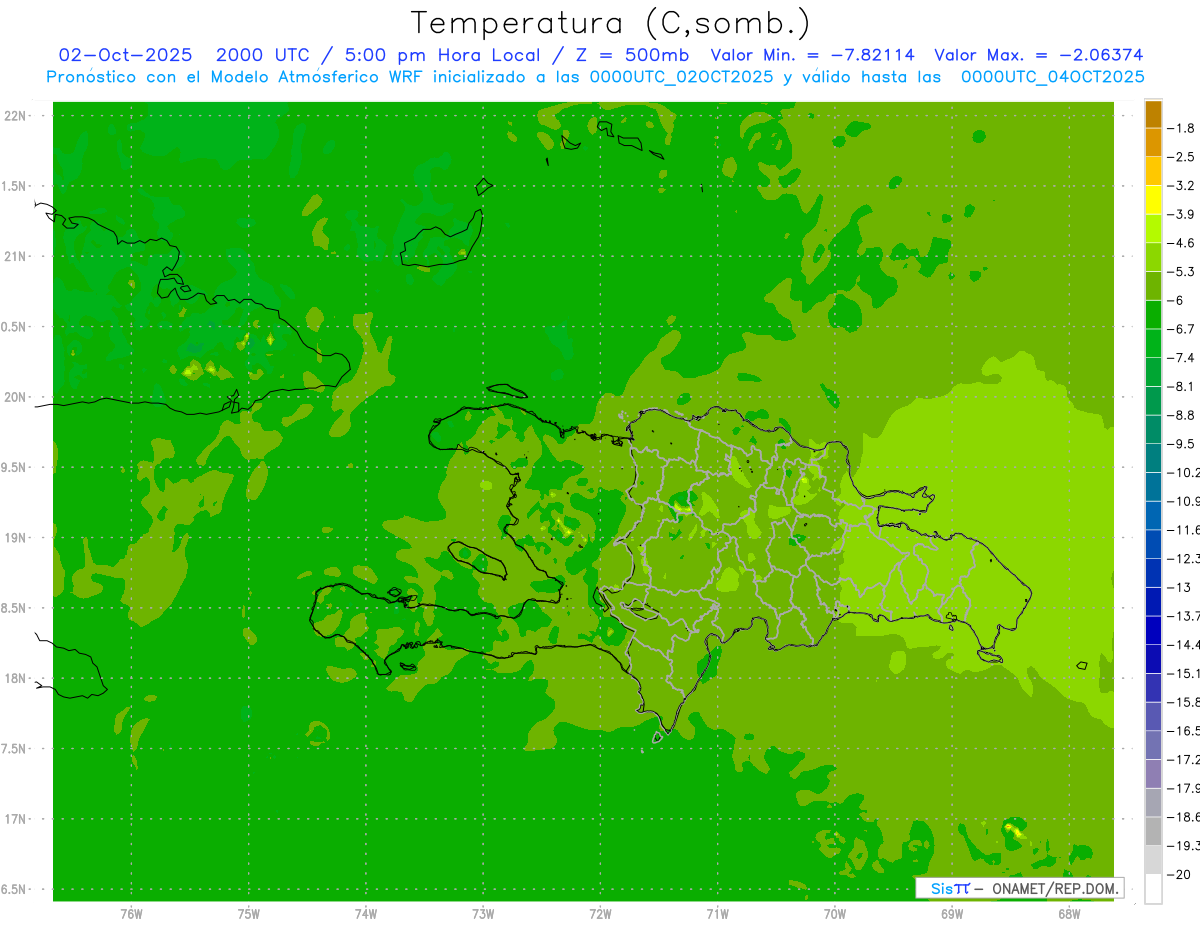Image resolution: width=1200 pixels, height=927 pixels.
Task: Click the -4.6 label on color scale
Action: tap(1183, 243)
